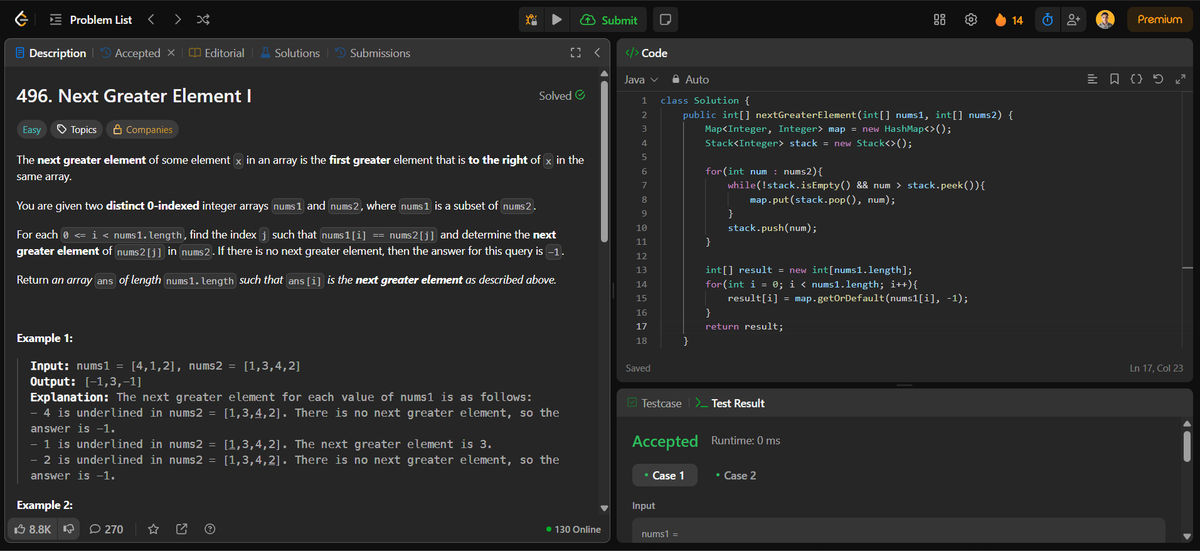Expand the code editor to fullscreen
This screenshot has width=1200, height=551.
pyautogui.click(x=1180, y=79)
